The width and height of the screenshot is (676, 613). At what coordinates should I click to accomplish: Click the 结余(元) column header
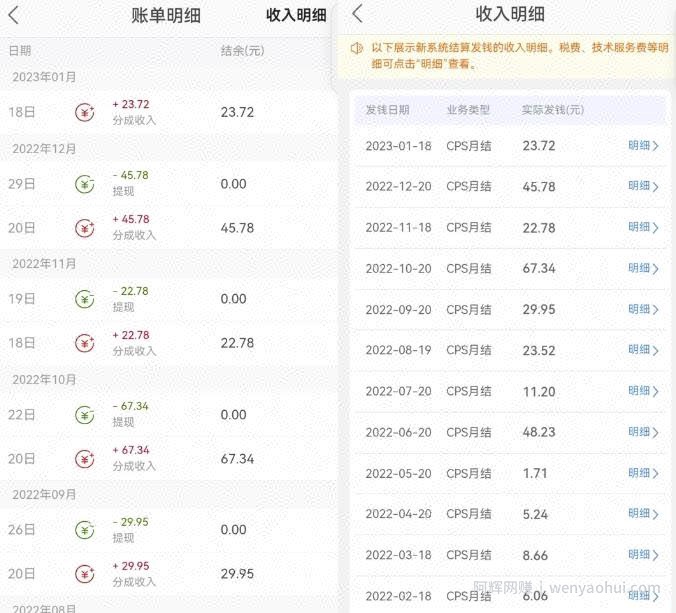(242, 51)
